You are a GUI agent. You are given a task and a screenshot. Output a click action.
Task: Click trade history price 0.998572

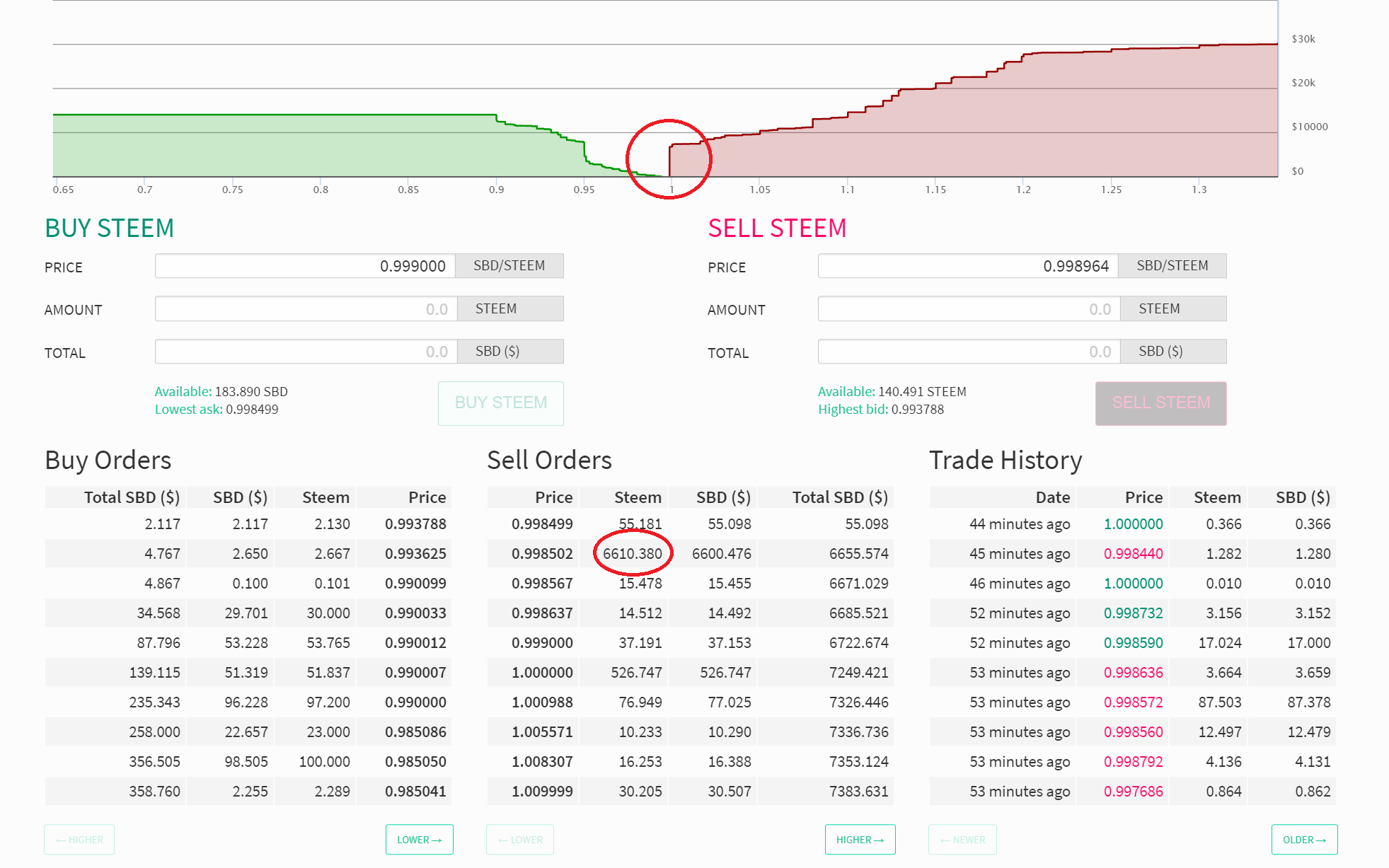pos(1134,702)
